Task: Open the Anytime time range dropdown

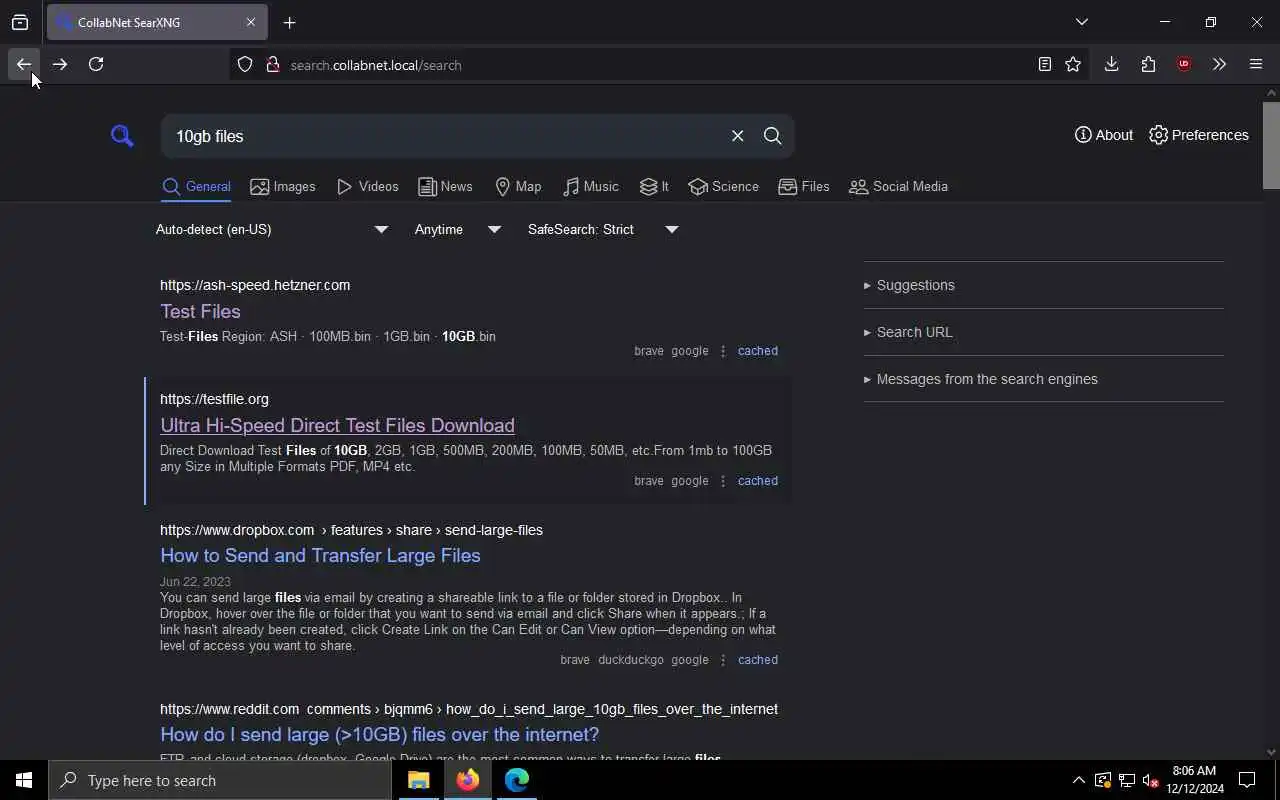Action: click(x=458, y=229)
